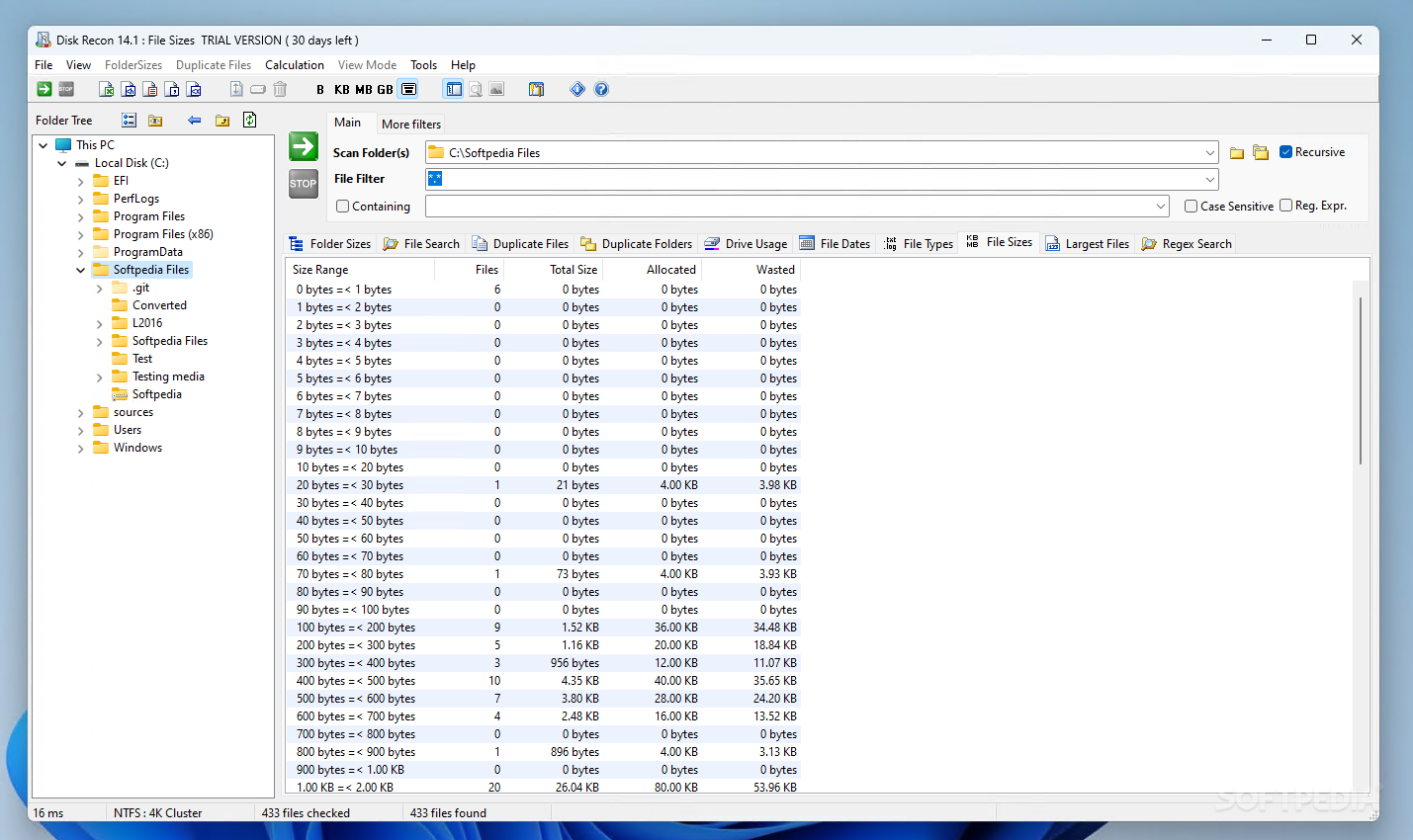The width and height of the screenshot is (1413, 840).
Task: Click the large green Start scan arrow button
Action: click(x=304, y=146)
